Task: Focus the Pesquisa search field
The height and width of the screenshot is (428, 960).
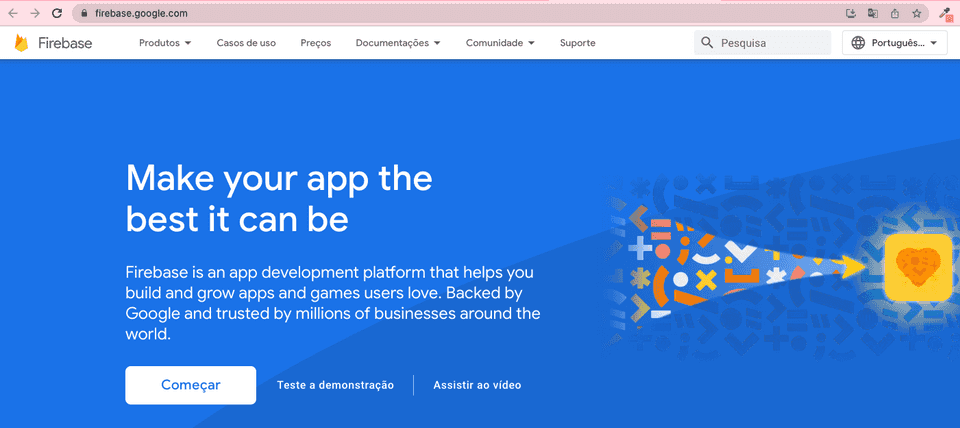Action: coord(763,43)
